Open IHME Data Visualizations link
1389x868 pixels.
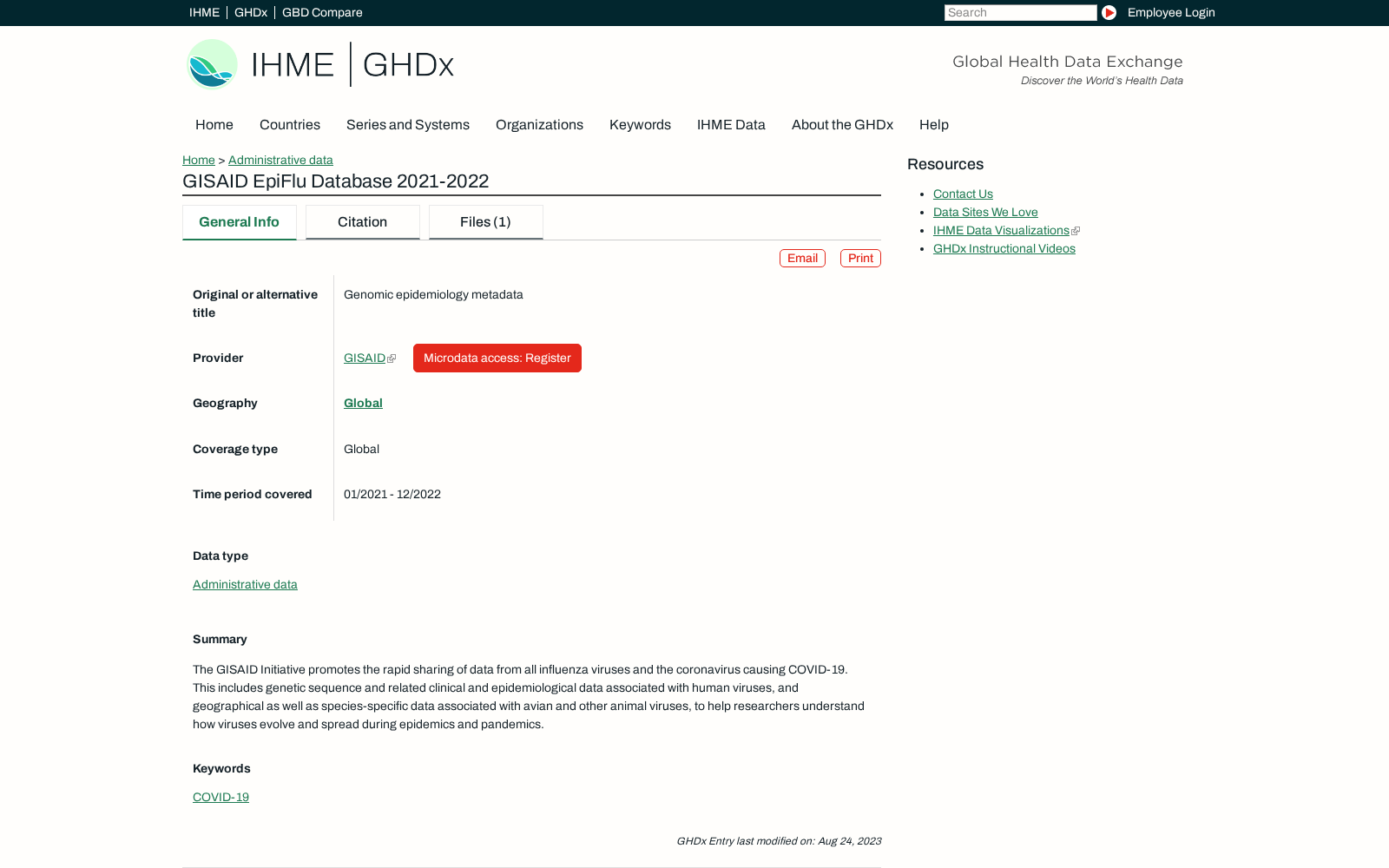[x=1001, y=231]
